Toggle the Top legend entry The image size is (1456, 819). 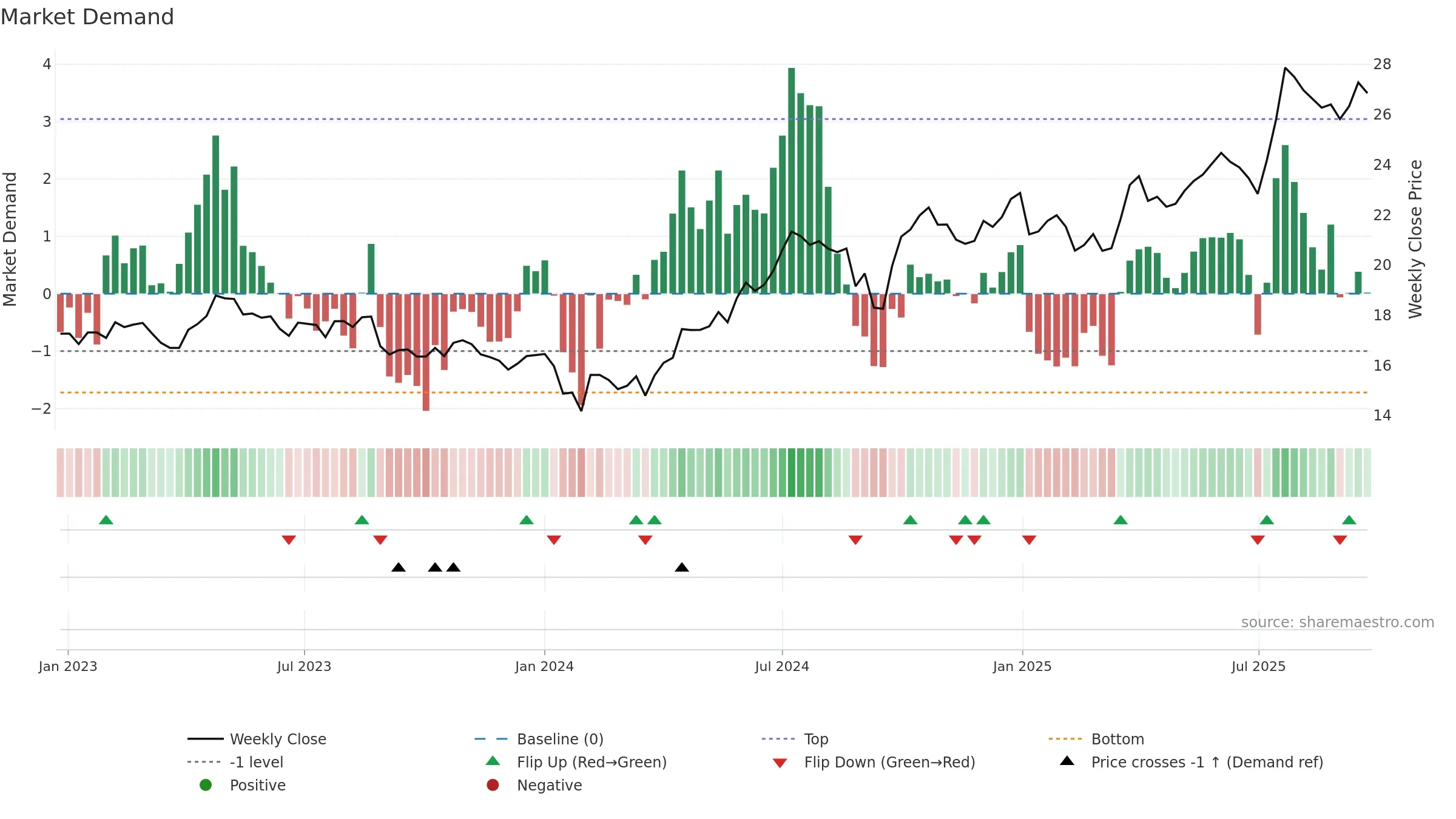point(795,739)
